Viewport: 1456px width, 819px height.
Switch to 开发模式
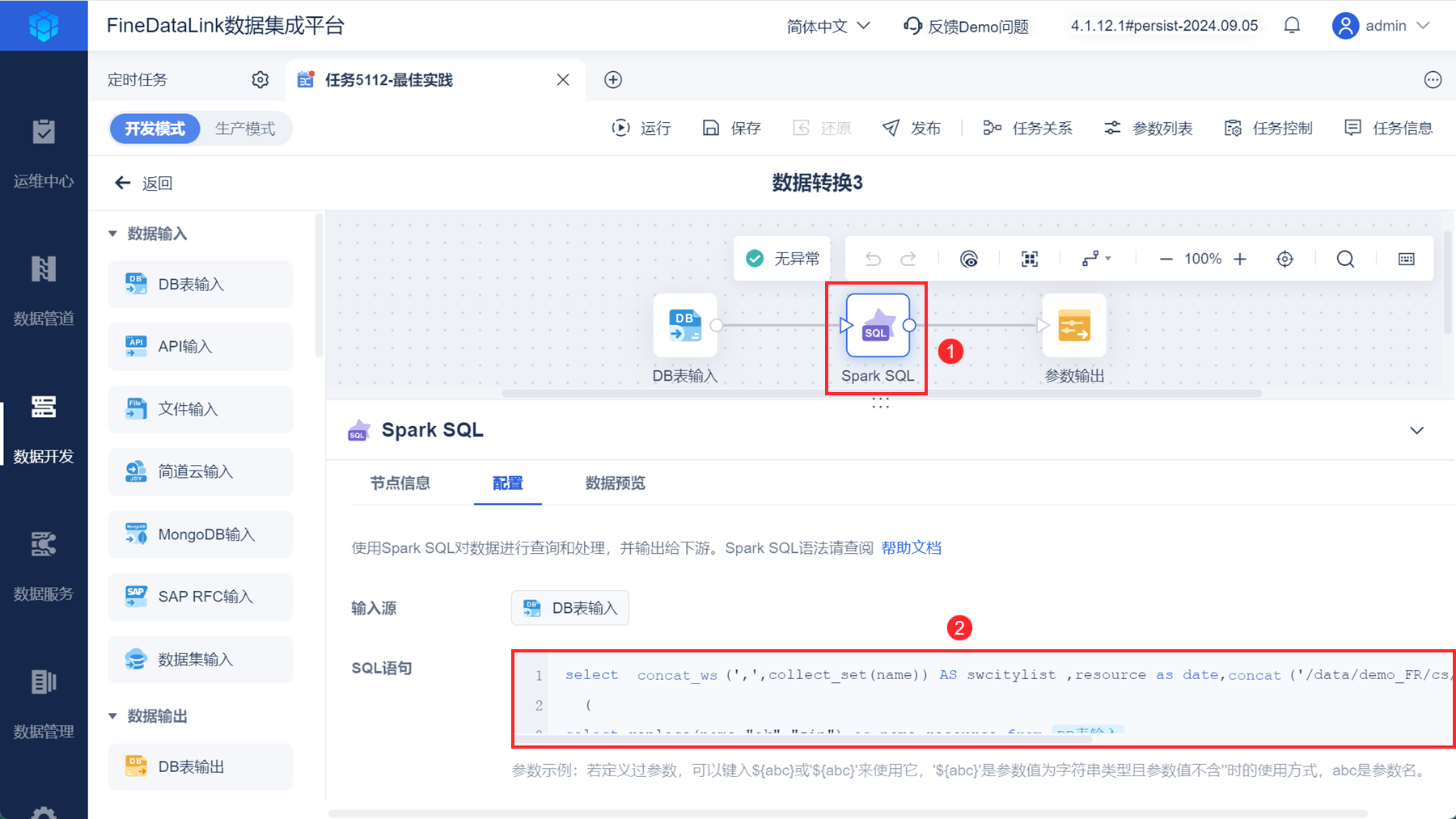(154, 129)
